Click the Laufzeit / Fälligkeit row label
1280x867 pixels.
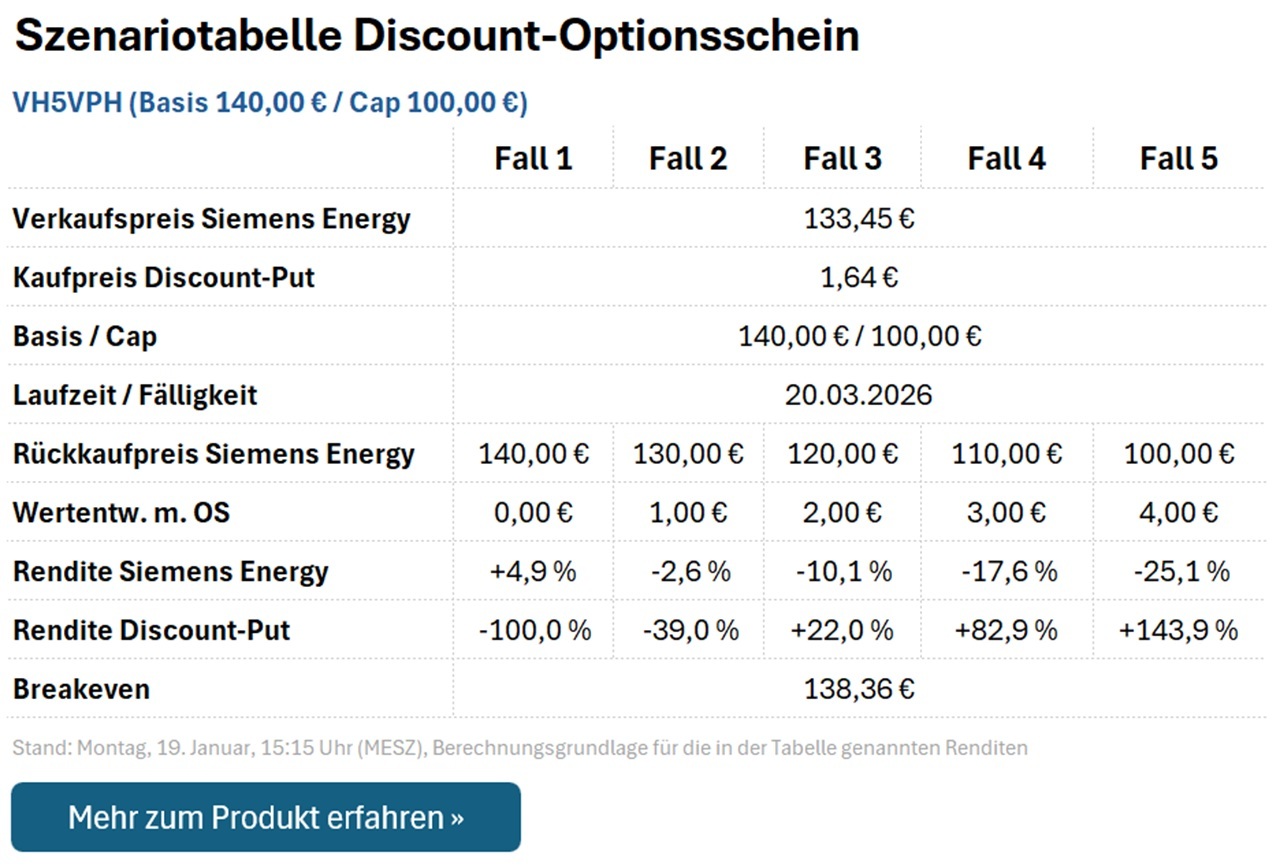(x=134, y=395)
